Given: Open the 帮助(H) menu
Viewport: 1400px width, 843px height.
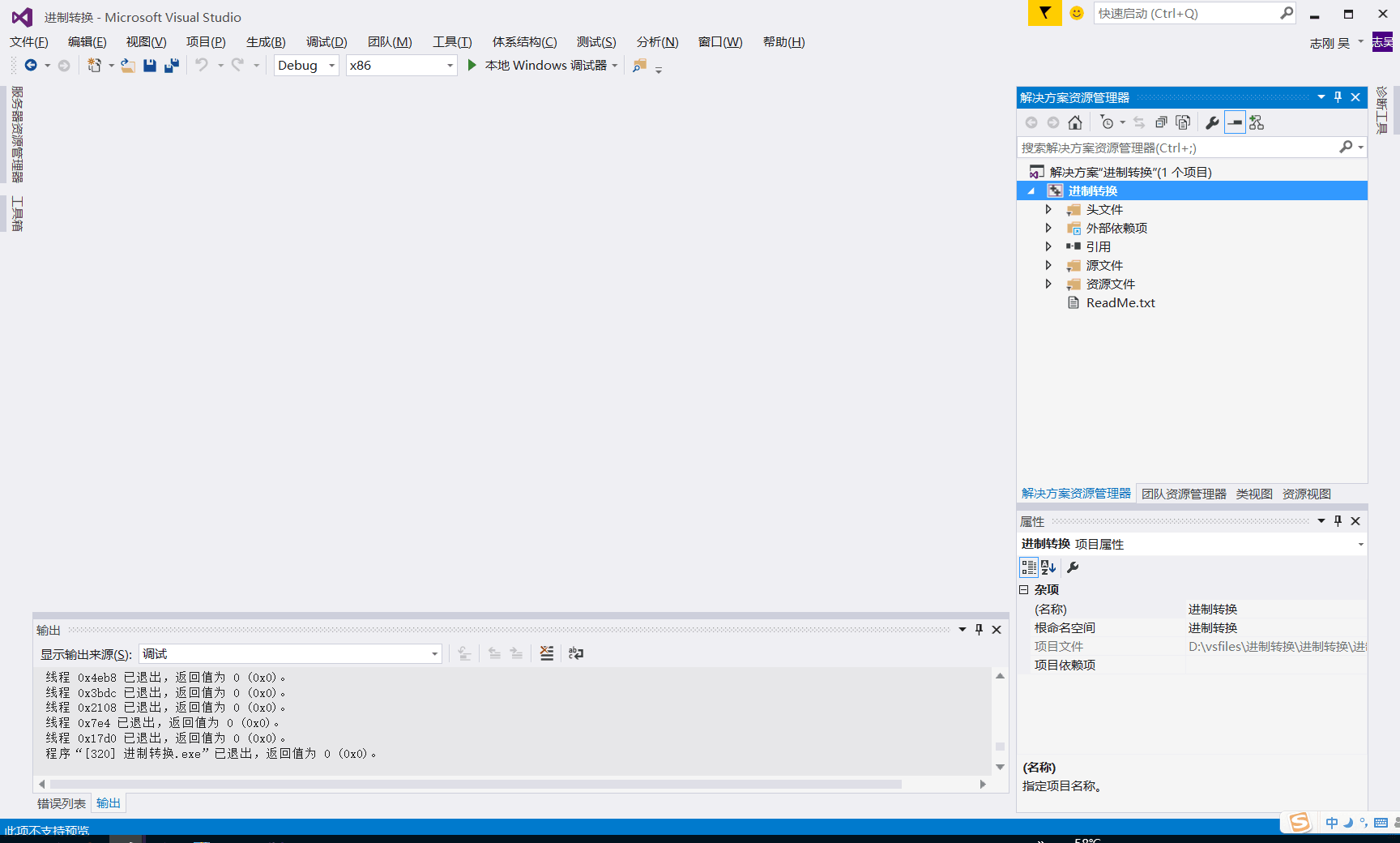Looking at the screenshot, I should click(x=784, y=42).
